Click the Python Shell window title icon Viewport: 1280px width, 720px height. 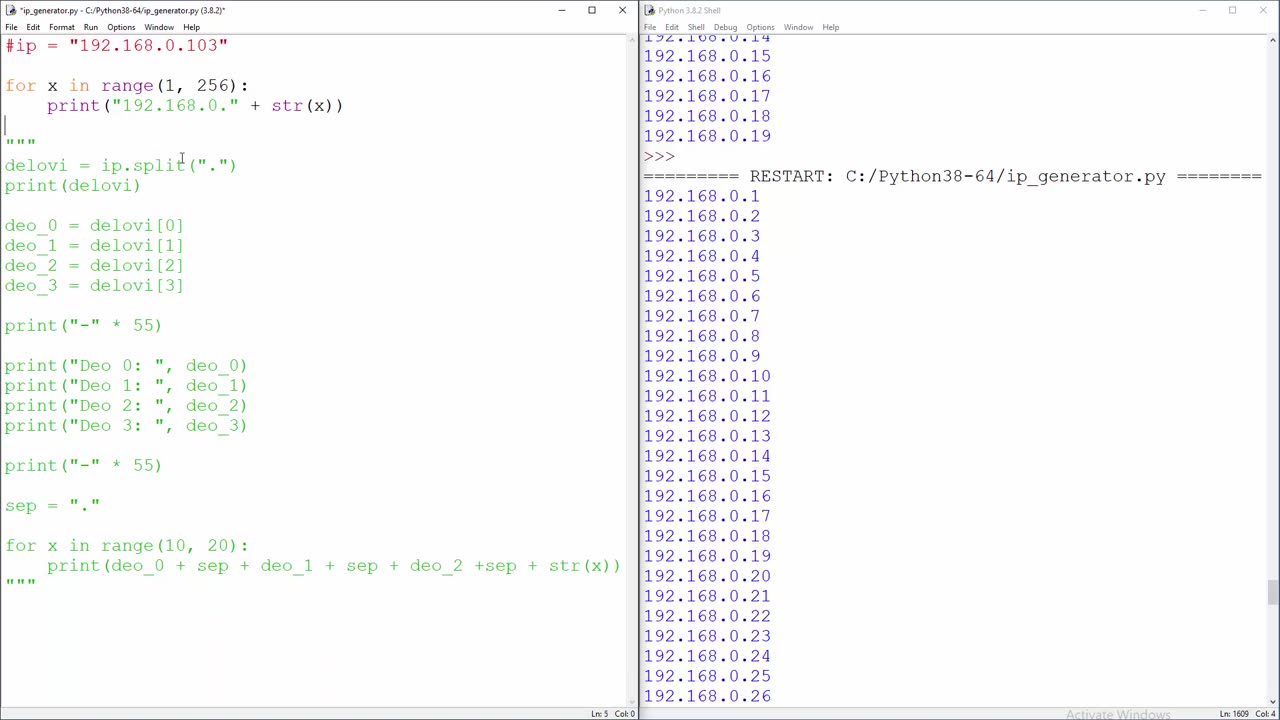(x=649, y=10)
